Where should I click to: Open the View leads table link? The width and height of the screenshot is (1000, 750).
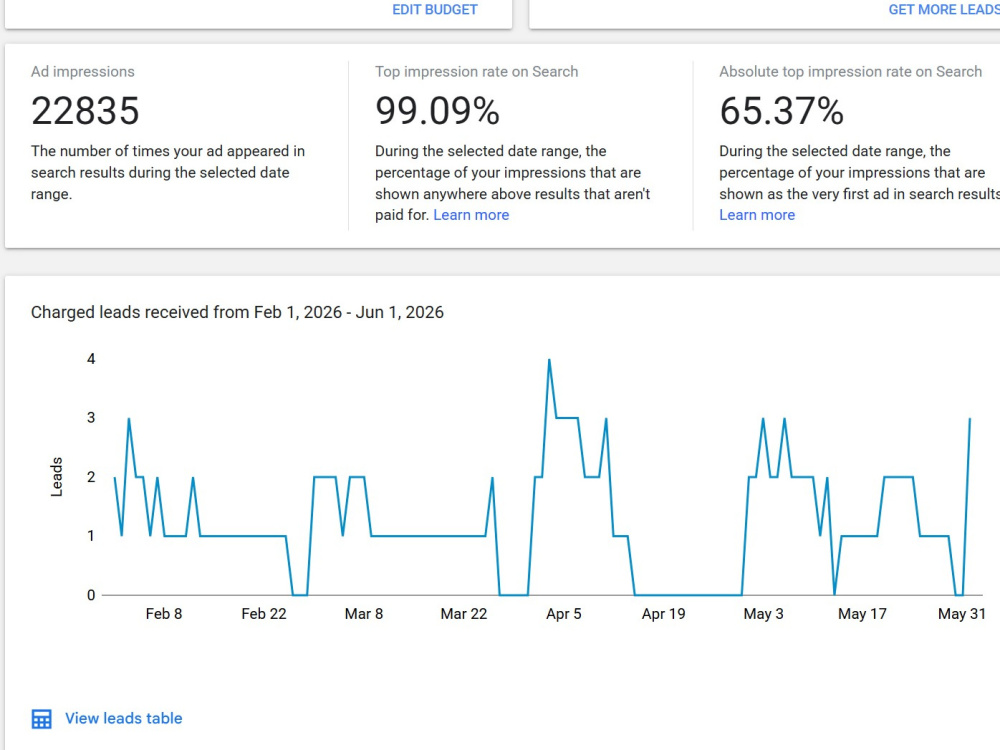[x=124, y=718]
